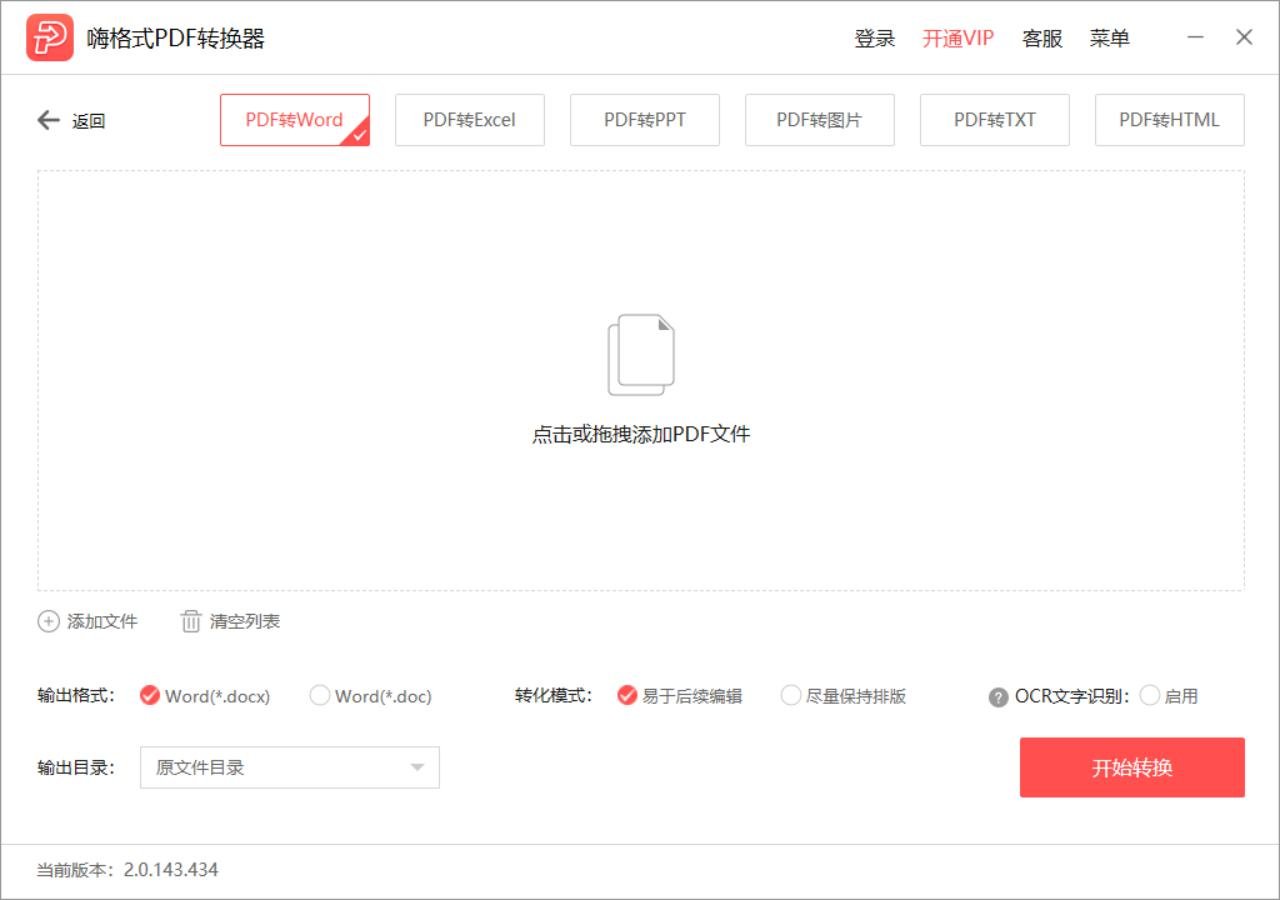Switch to the PDF转Excel tab
This screenshot has width=1280, height=900.
pos(470,119)
